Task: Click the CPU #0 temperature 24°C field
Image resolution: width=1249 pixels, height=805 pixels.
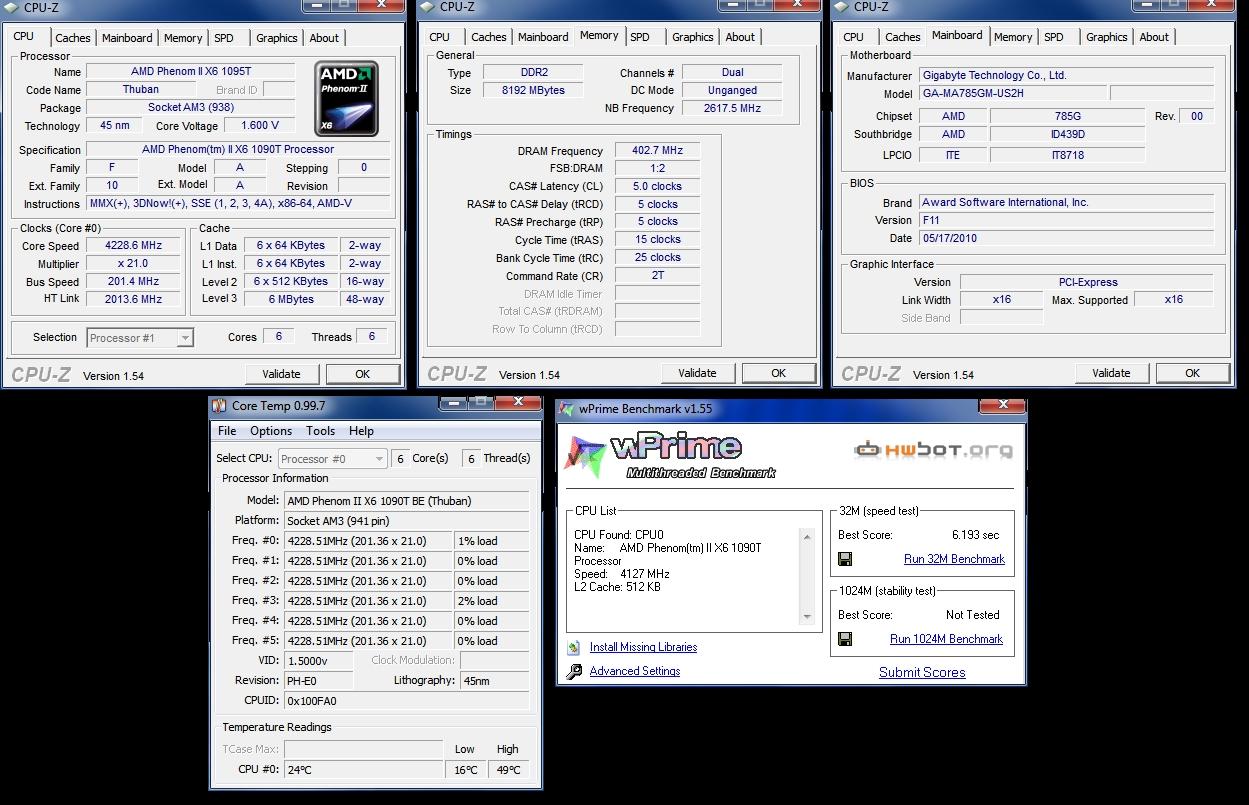Action: coord(363,770)
